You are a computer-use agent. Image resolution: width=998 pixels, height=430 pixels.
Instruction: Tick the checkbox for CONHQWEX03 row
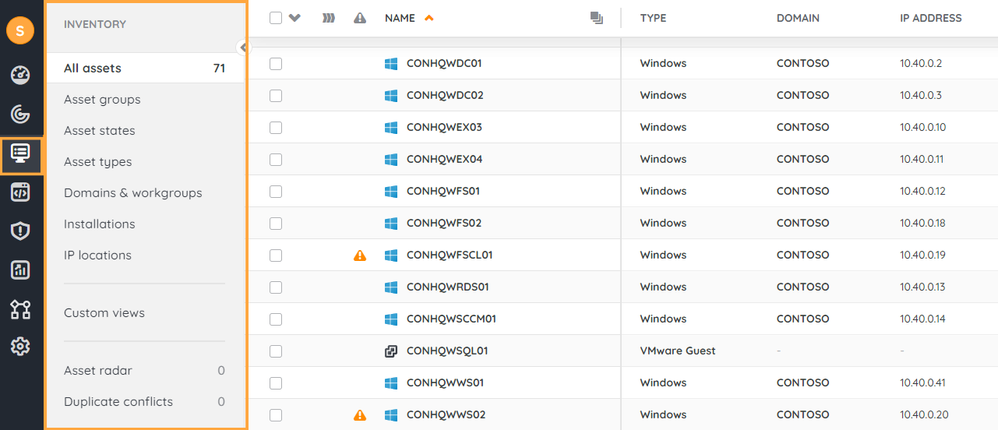(x=276, y=128)
